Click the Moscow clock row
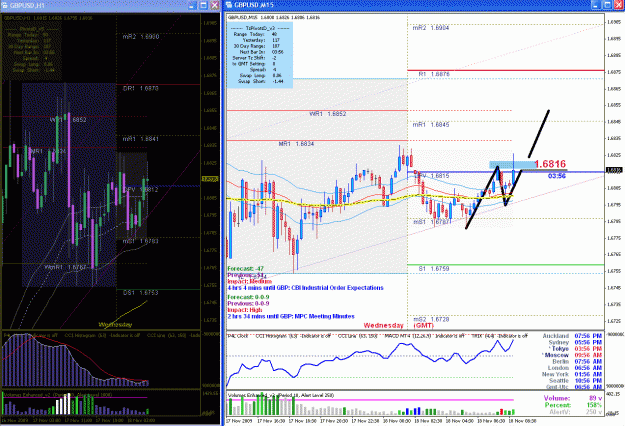This screenshot has height=426, width=625. (x=572, y=355)
